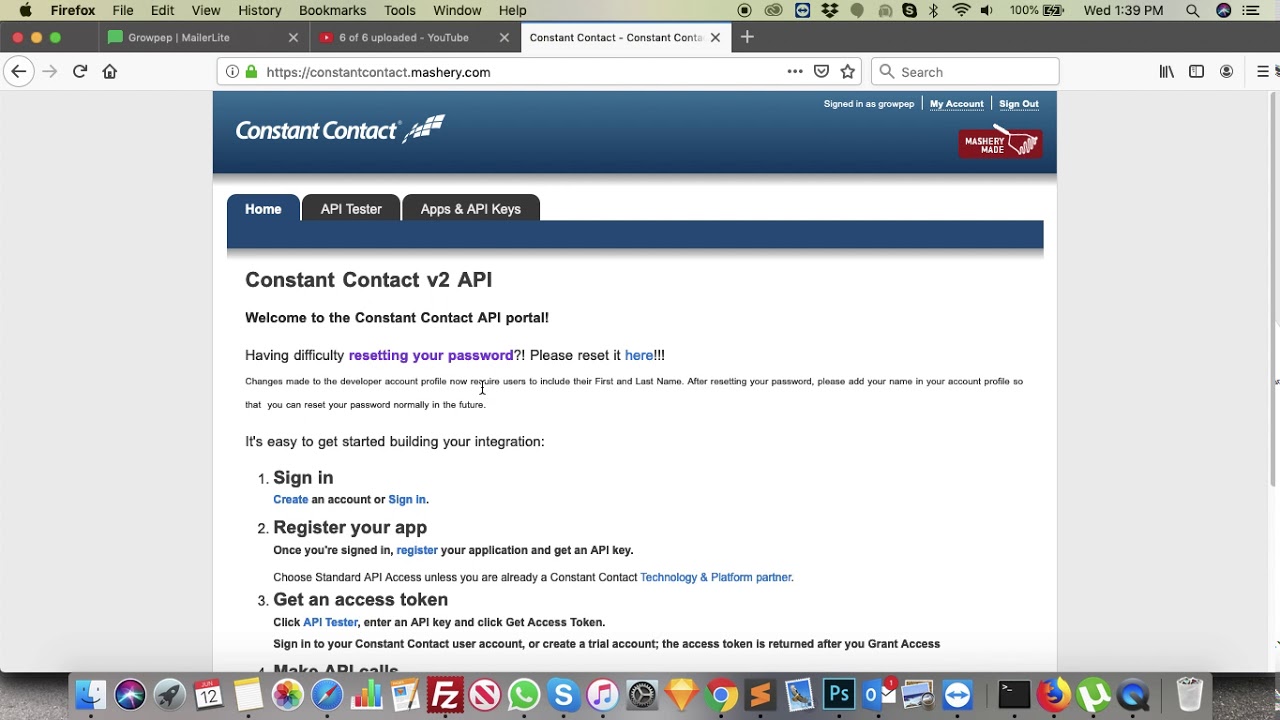Open the Bluetooth status menu
Screen dimensions: 1280x720
tap(933, 11)
